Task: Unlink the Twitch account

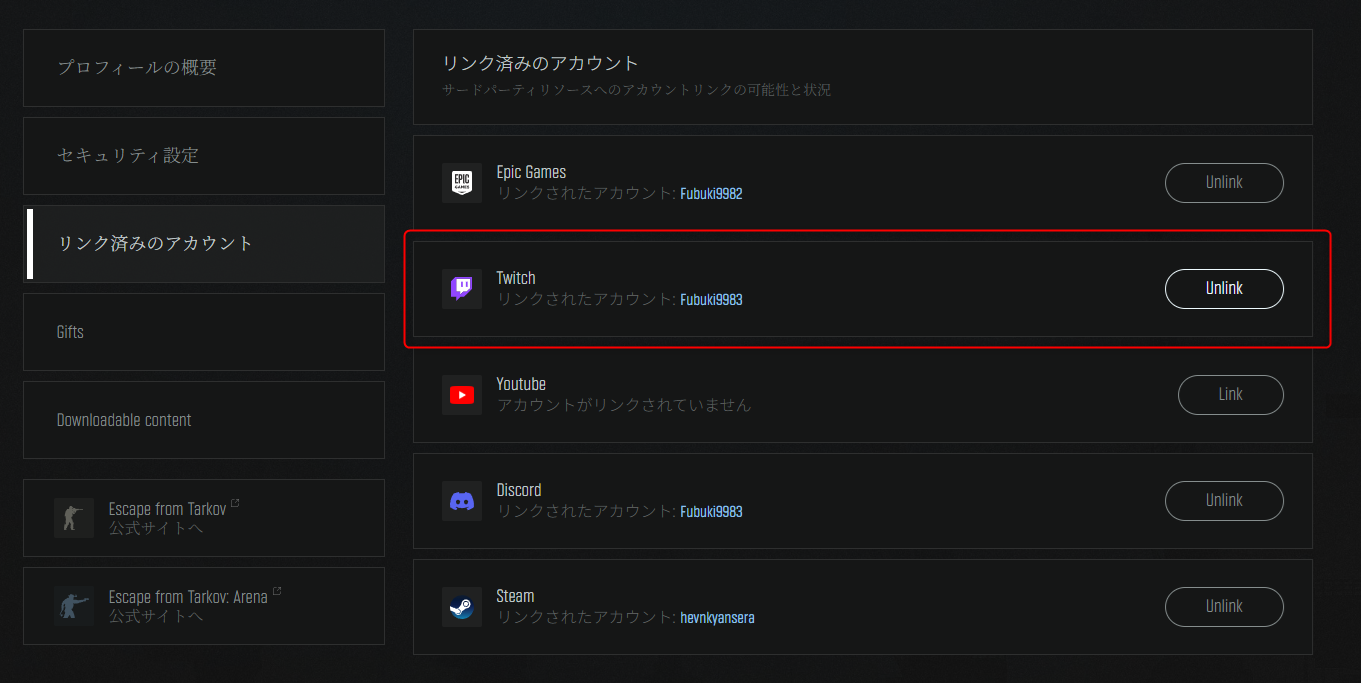Action: pyautogui.click(x=1223, y=289)
